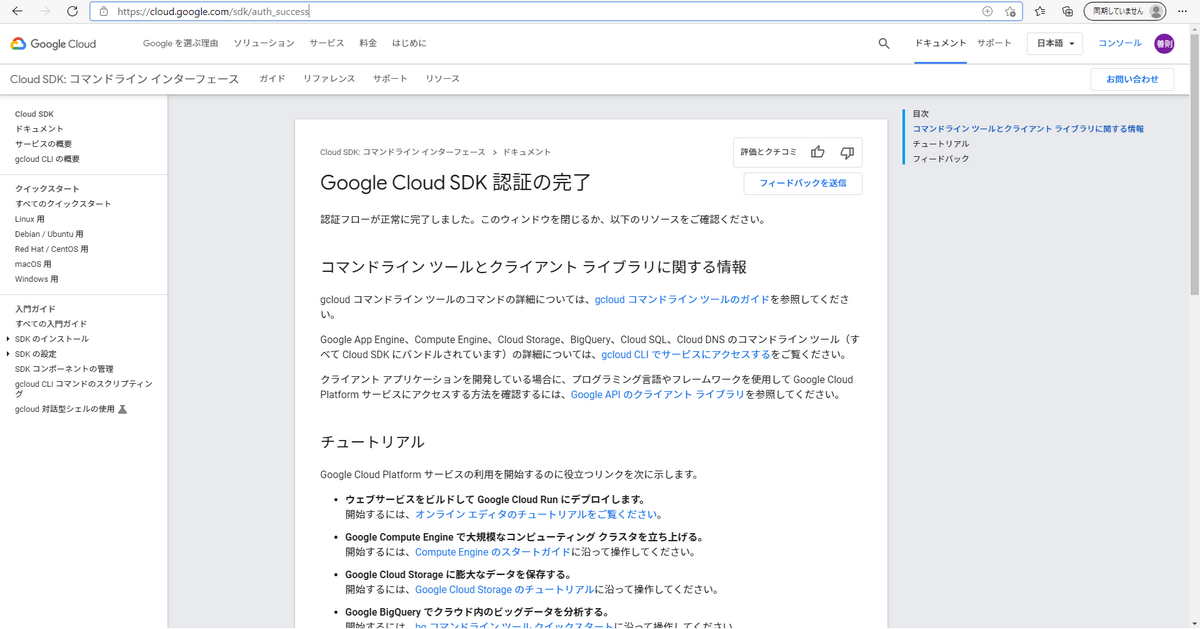Rate the page with thumbs up
This screenshot has height=629, width=1200.
point(818,152)
